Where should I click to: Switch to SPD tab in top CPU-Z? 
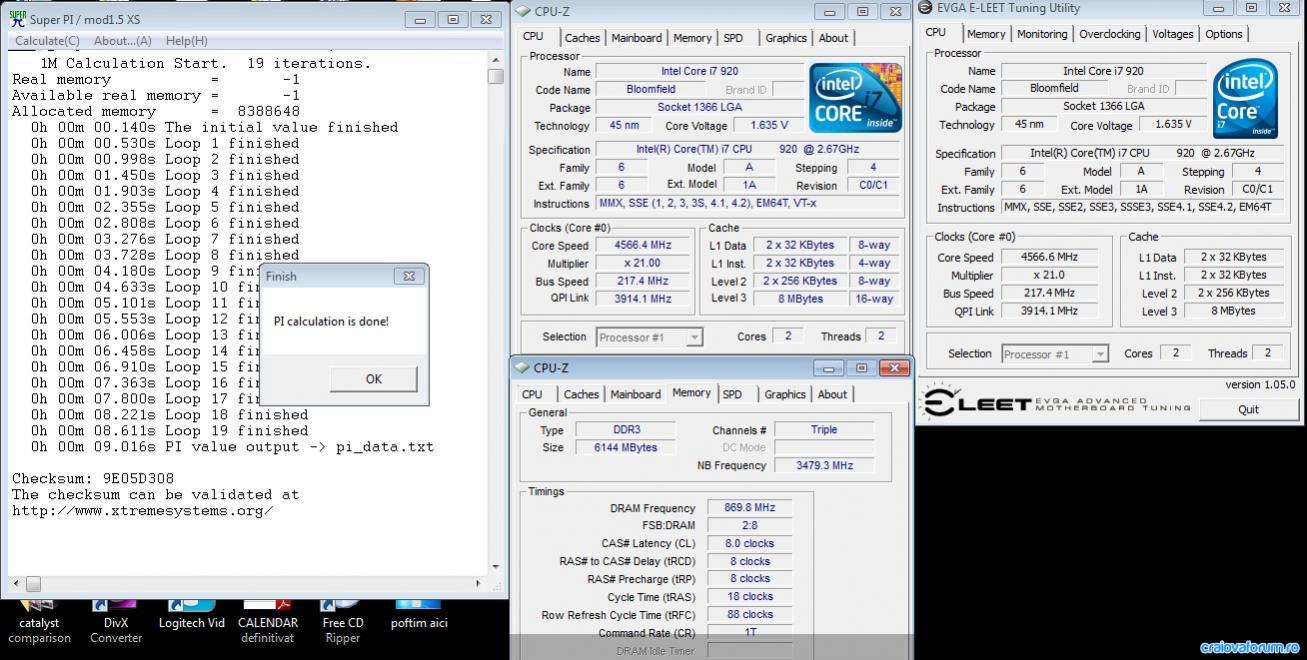point(733,38)
